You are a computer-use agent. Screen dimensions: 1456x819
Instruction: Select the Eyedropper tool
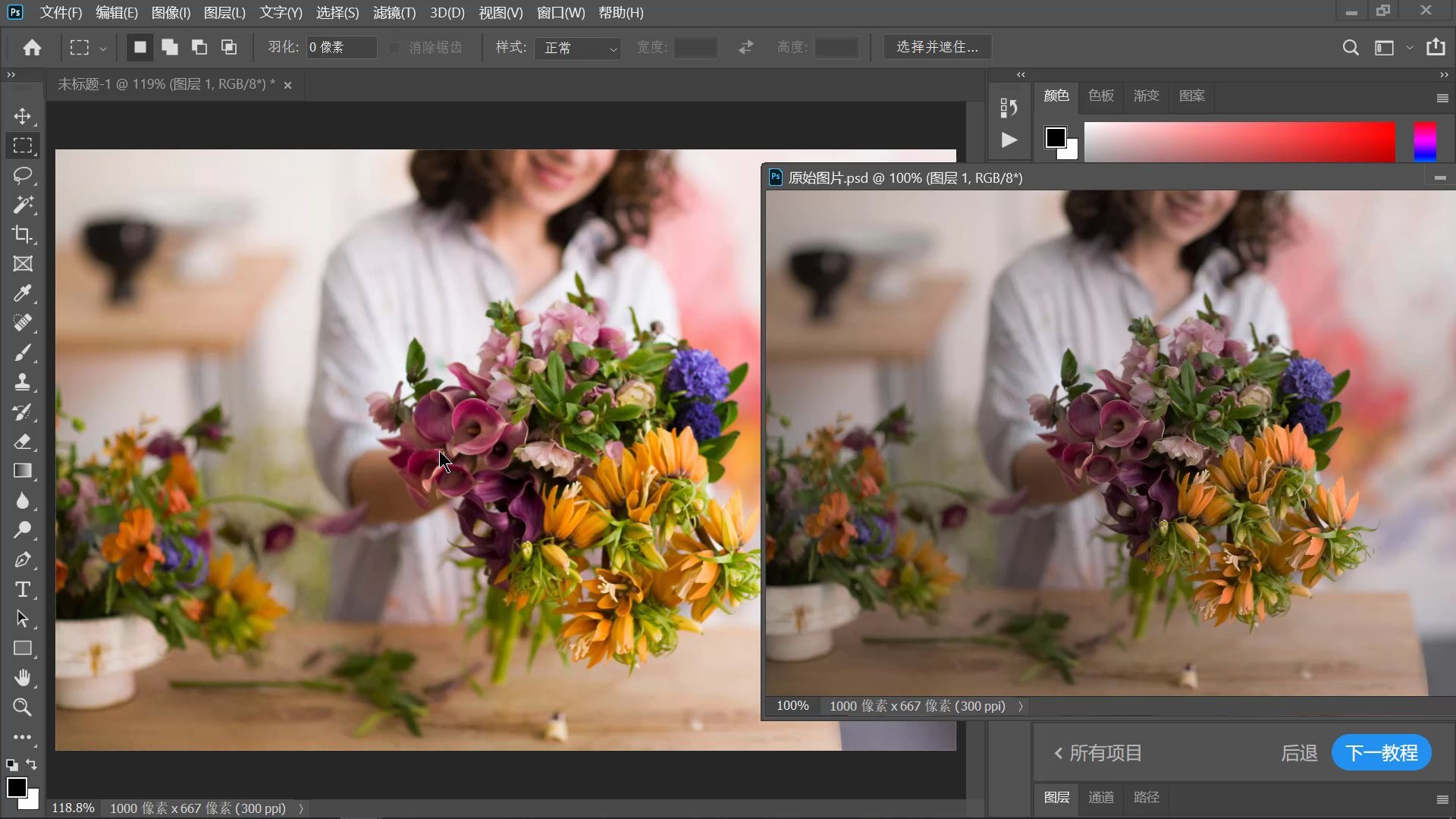[23, 293]
